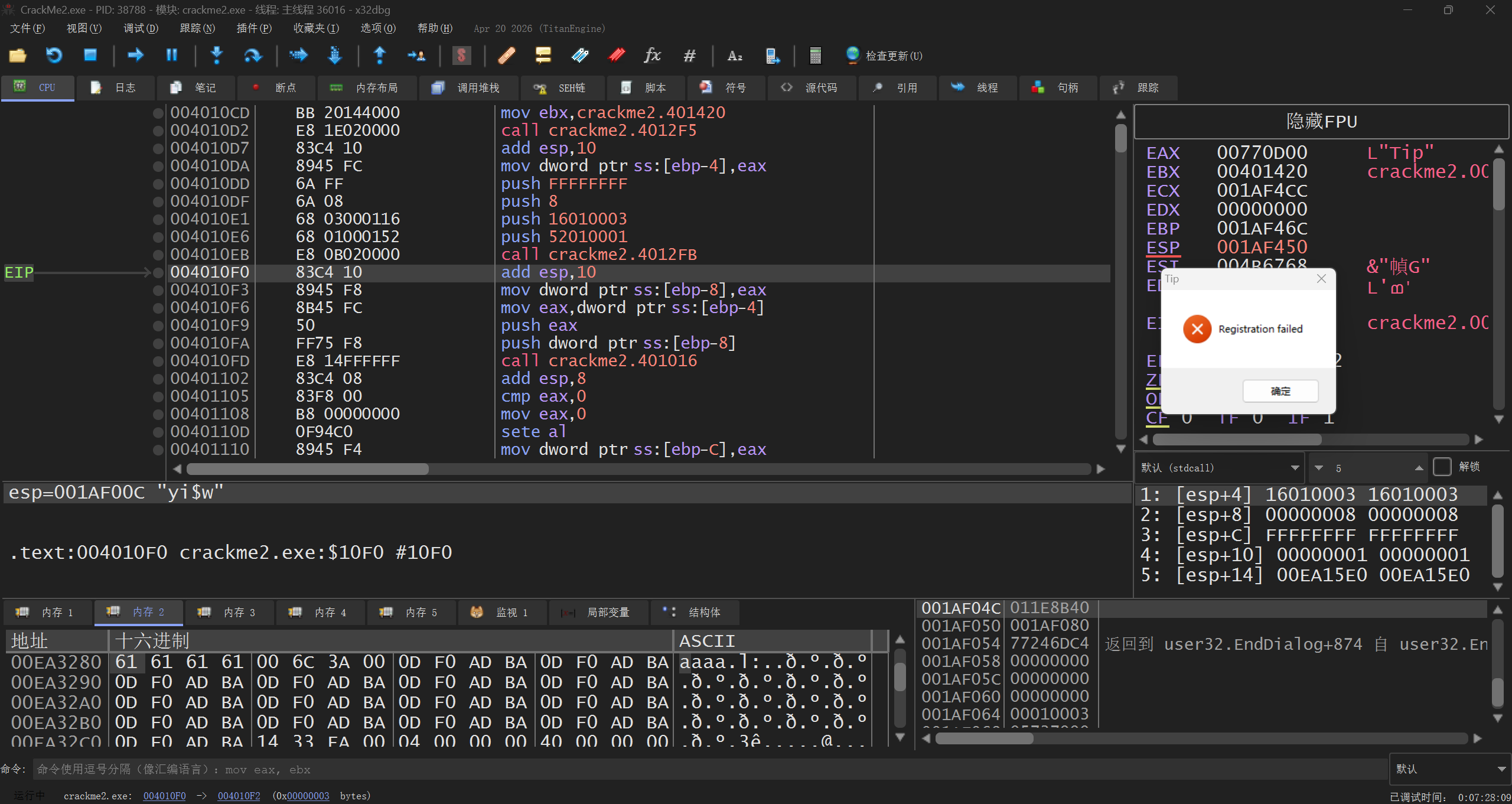This screenshot has height=804, width=1512.
Task: Switch to the SEH chain tab
Action: point(562,87)
